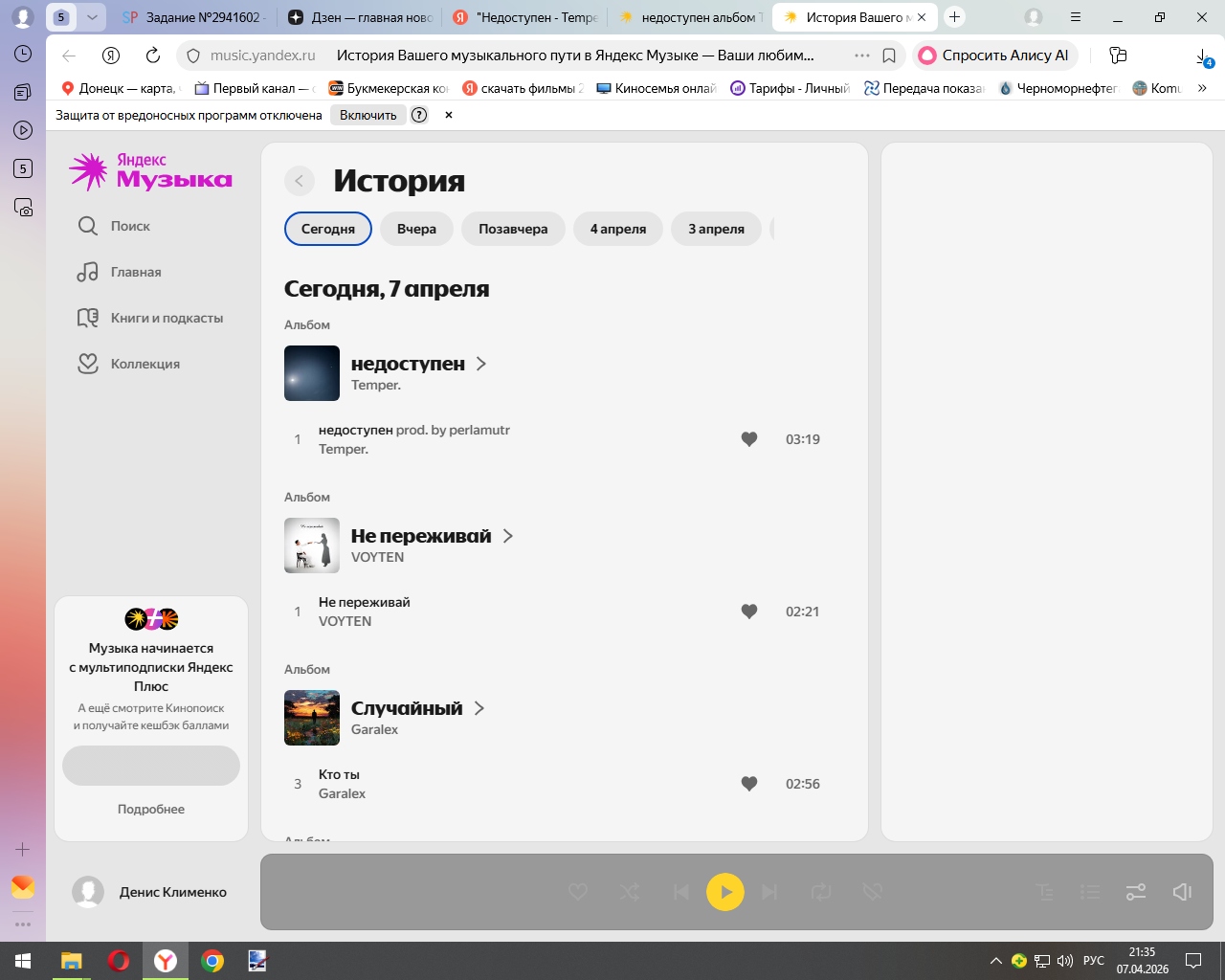1225x980 pixels.
Task: Switch to the Дзен browser tab
Action: tap(361, 17)
